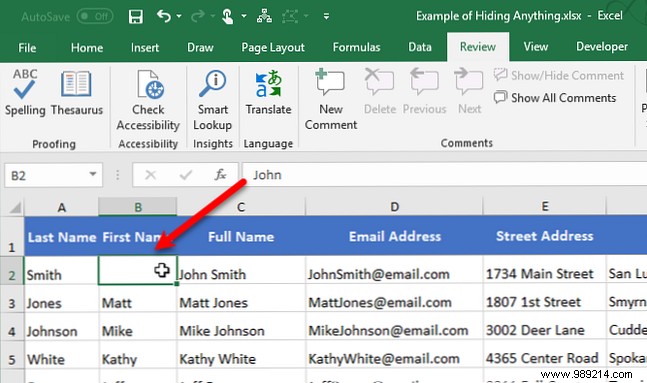Select the cell containing John Smith
The image size is (647, 383).
[241, 271]
